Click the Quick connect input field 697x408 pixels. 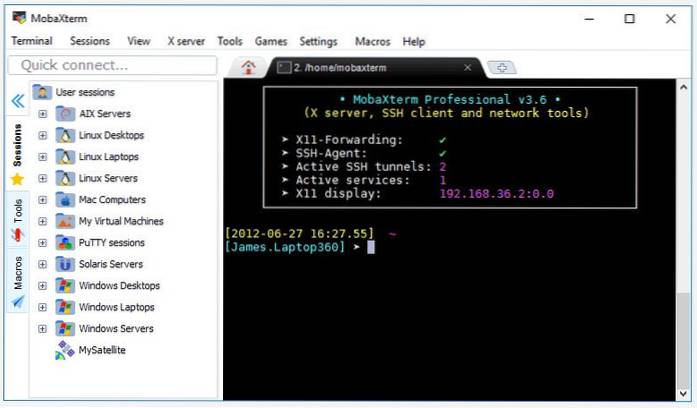(x=112, y=65)
